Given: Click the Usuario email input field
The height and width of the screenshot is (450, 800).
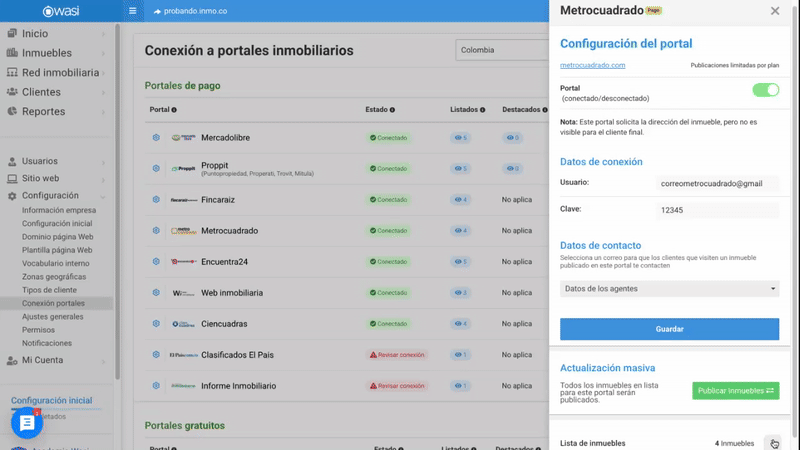Looking at the screenshot, I should tap(717, 183).
